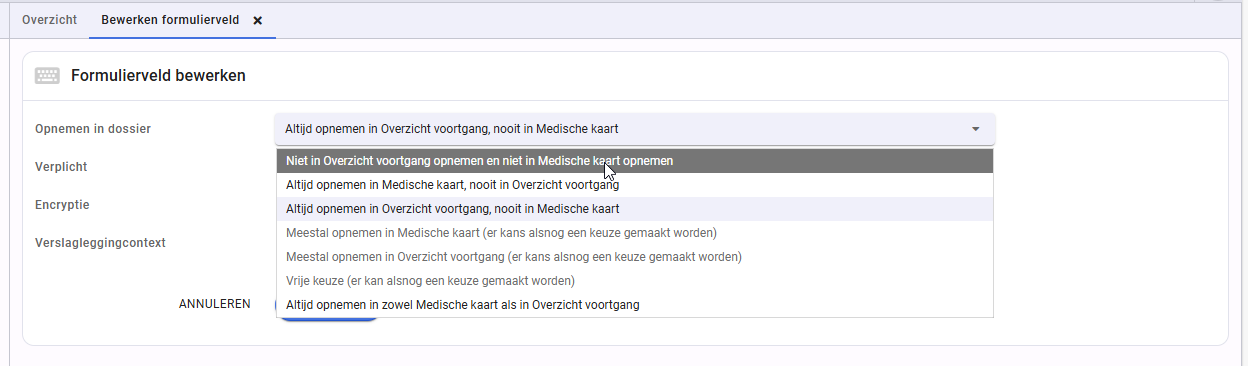Select Meestal opnemen in Overzicht voortgang
1248x366 pixels.
pyautogui.click(x=635, y=257)
